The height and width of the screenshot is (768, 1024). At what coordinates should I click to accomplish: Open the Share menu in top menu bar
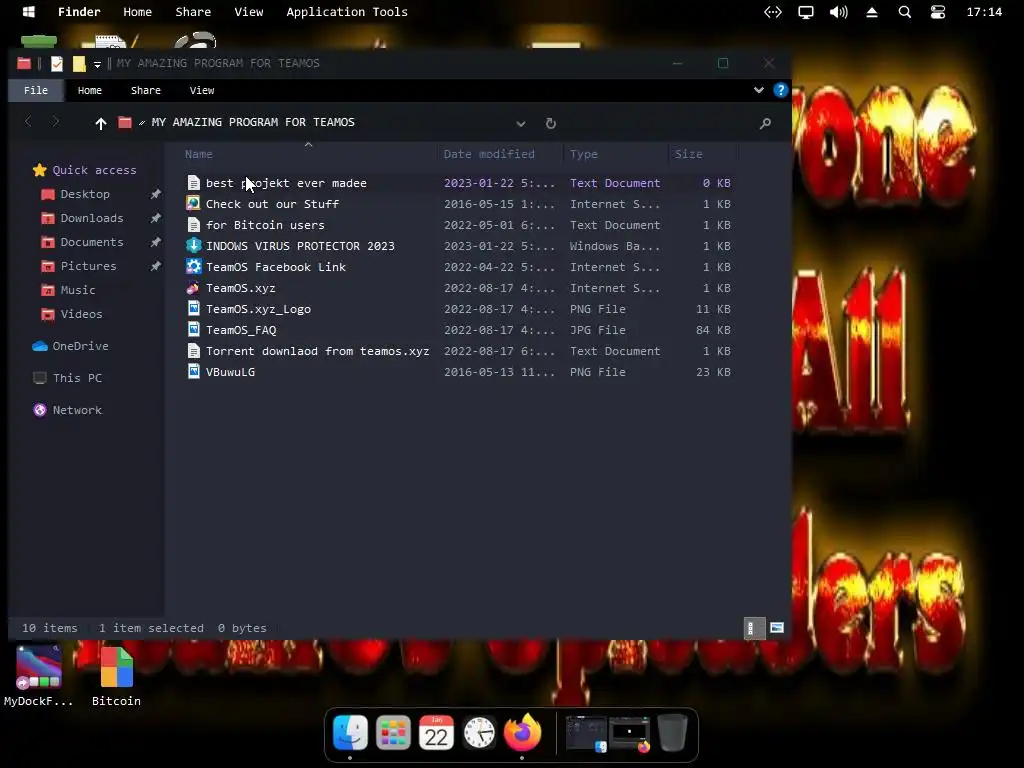(193, 12)
